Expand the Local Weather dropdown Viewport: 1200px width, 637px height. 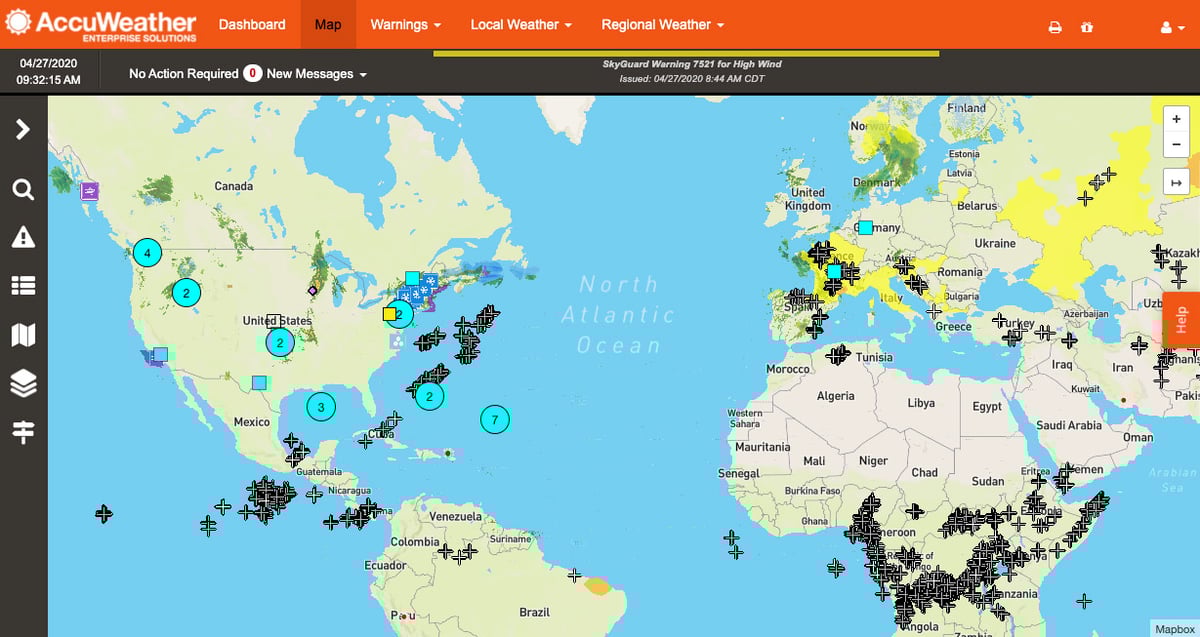tap(521, 25)
